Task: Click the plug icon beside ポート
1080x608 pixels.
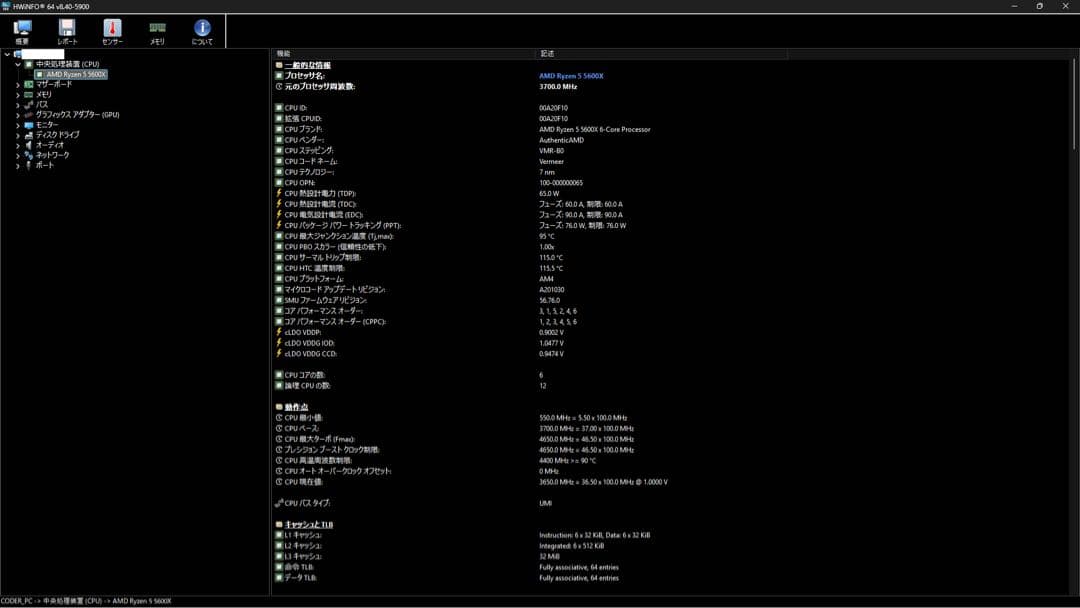Action: [28, 165]
